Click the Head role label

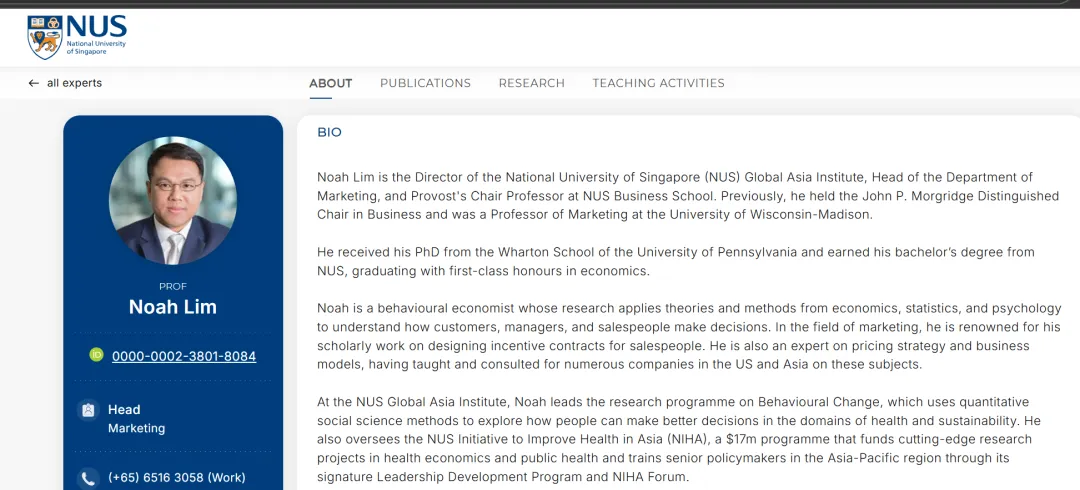(124, 410)
